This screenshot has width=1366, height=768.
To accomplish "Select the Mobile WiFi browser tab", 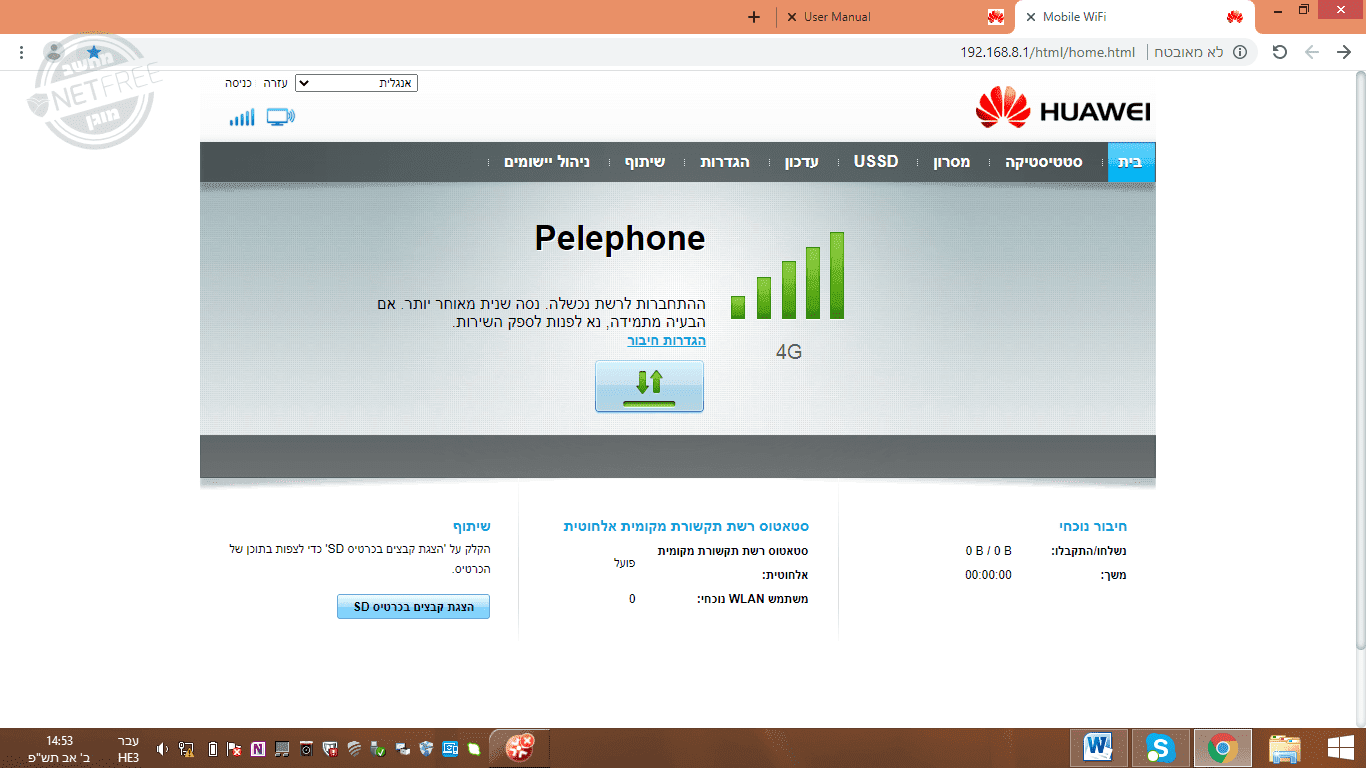I will click(1134, 17).
